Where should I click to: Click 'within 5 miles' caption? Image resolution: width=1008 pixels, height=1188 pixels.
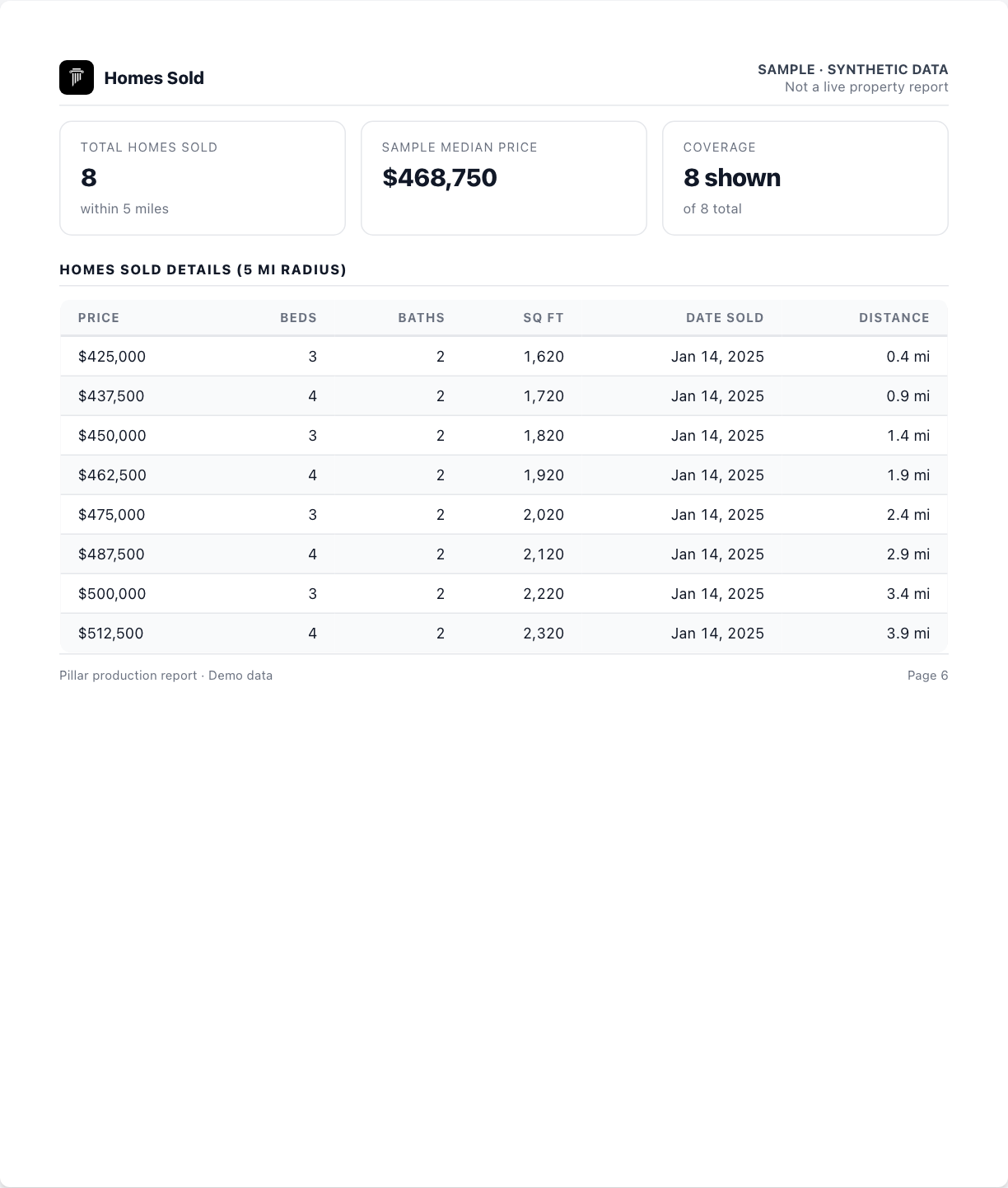coord(124,209)
